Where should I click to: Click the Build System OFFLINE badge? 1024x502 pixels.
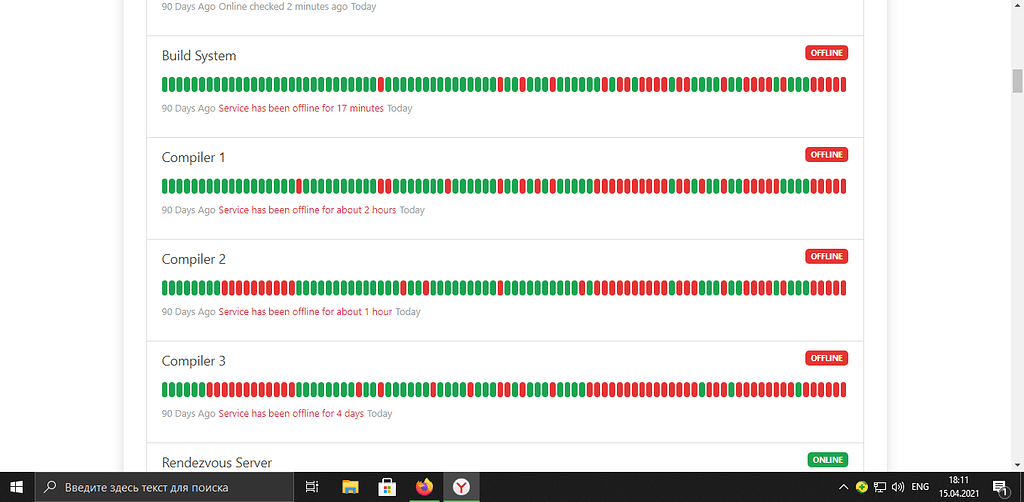(x=826, y=53)
